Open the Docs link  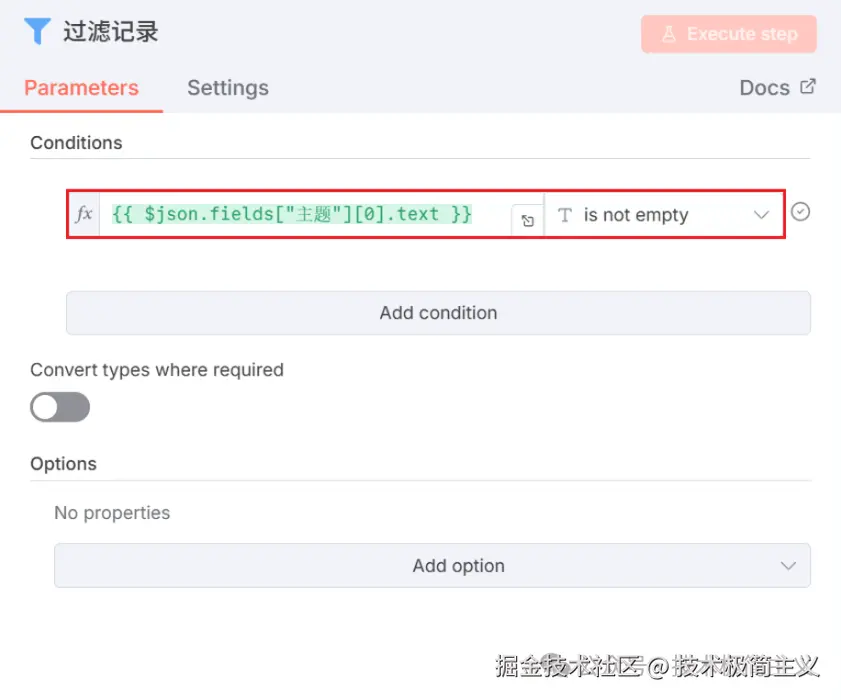pyautogui.click(x=765, y=88)
